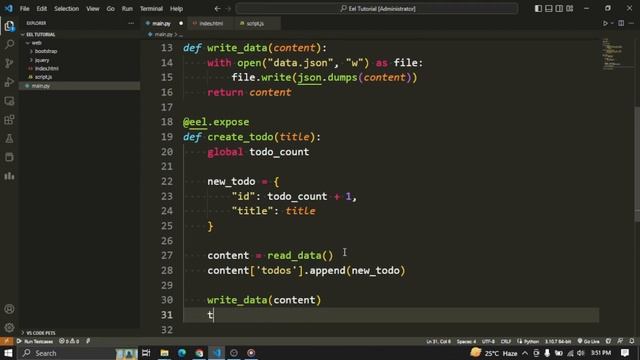Open the notifications bell in status bar
The image size is (640, 360).
point(631,341)
